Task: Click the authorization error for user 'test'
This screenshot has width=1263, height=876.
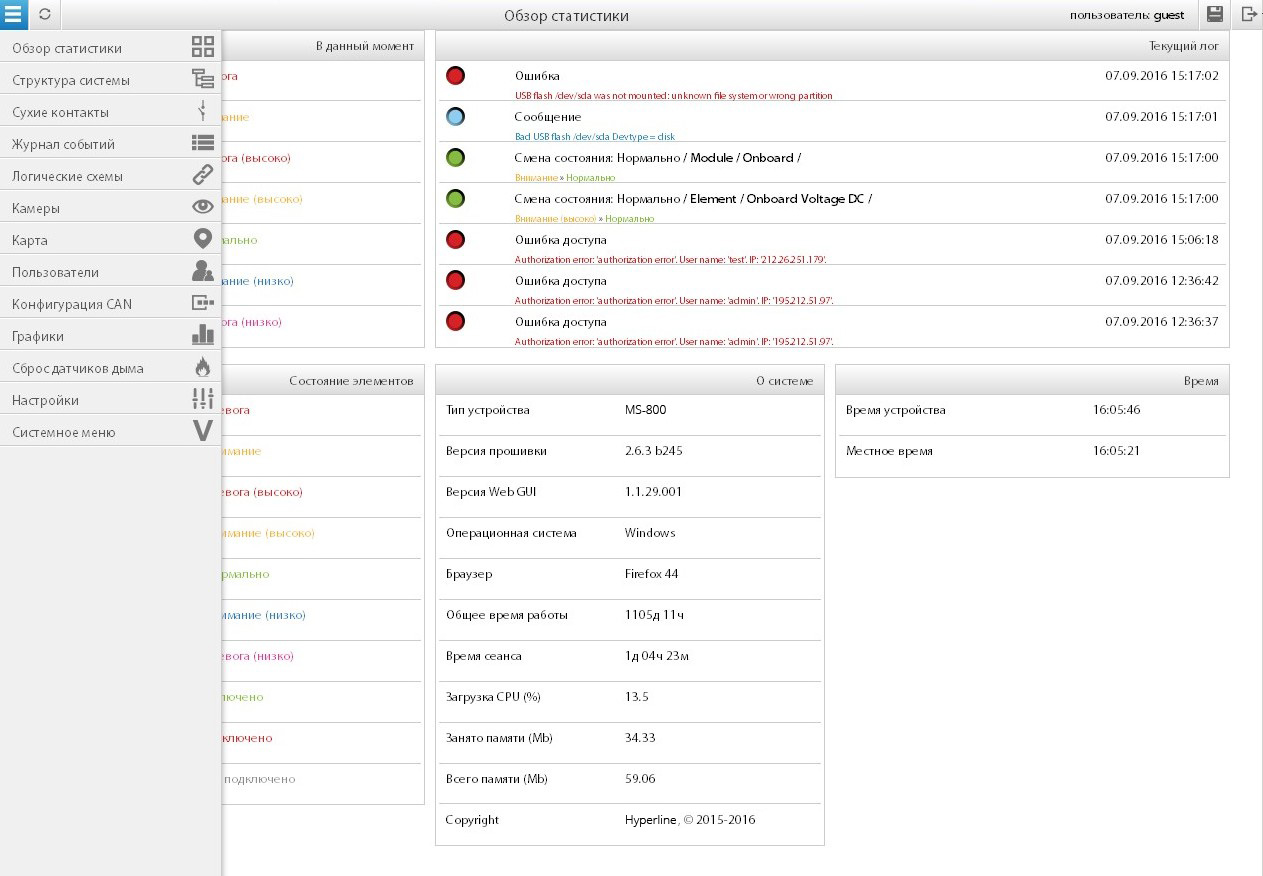Action: pyautogui.click(x=670, y=260)
